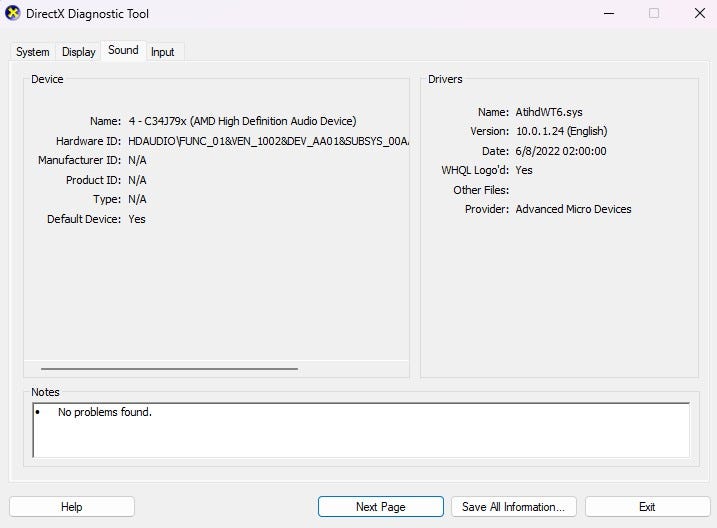Exit the diagnostic tool via Exit button

(647, 507)
